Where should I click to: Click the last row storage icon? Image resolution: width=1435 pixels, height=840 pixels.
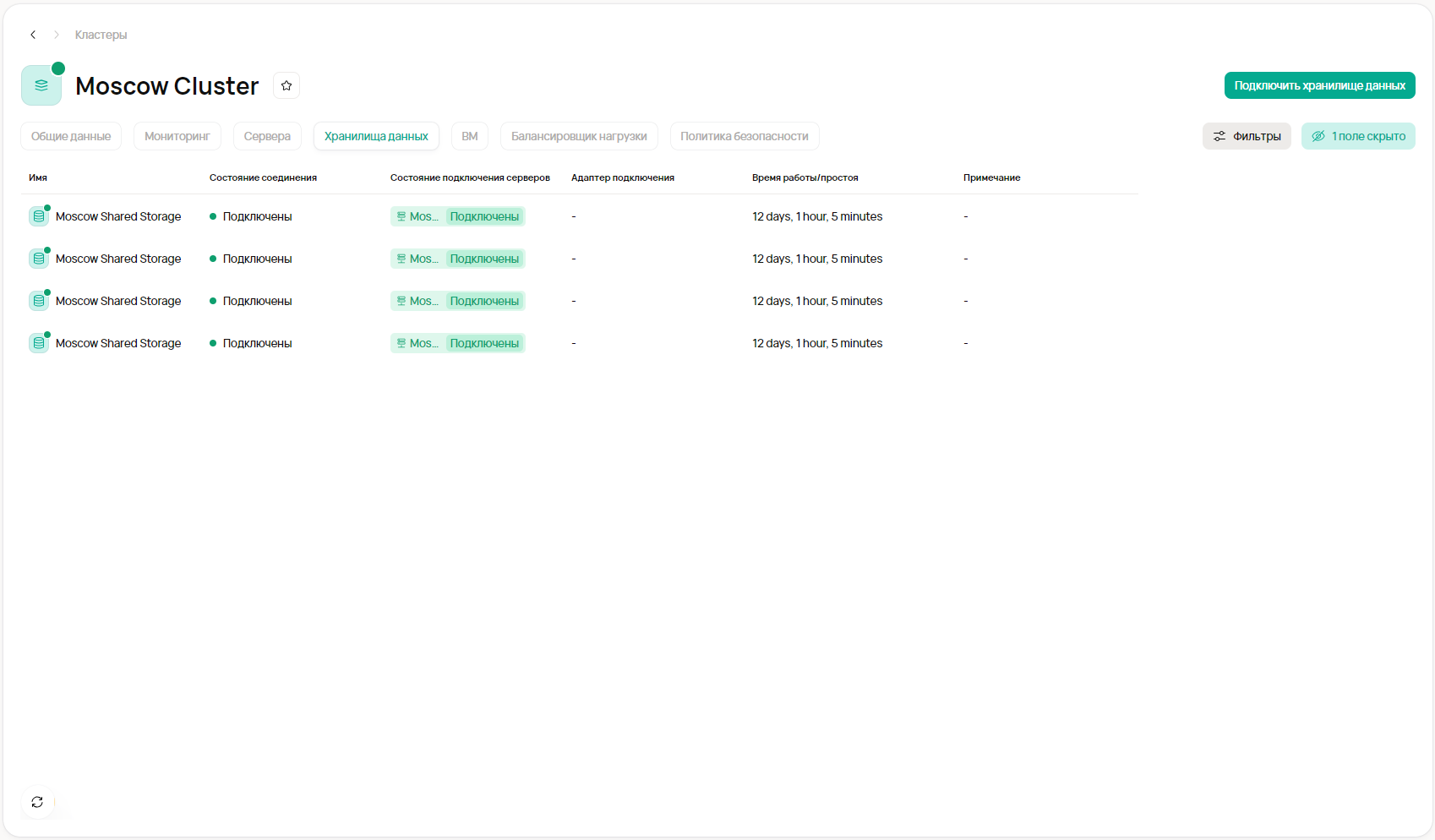click(x=39, y=343)
